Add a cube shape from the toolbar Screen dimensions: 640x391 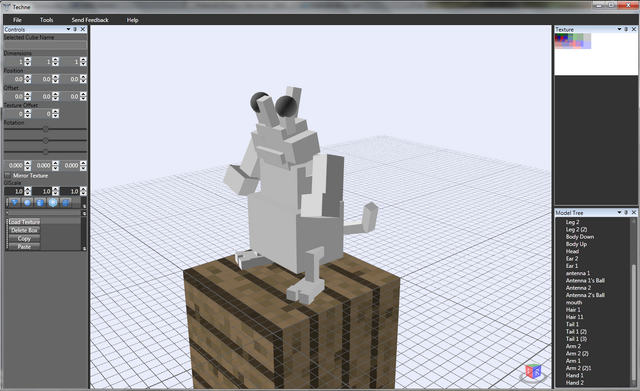pos(65,202)
